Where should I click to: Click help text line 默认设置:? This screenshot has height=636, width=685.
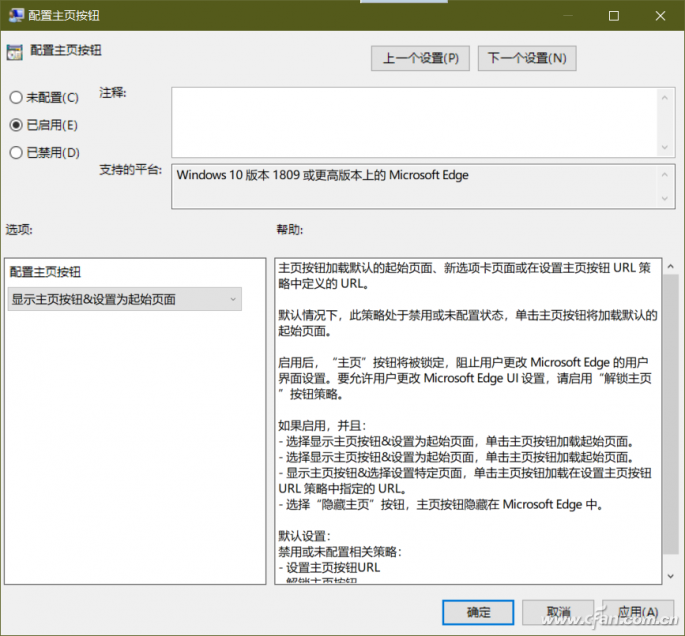coord(304,536)
